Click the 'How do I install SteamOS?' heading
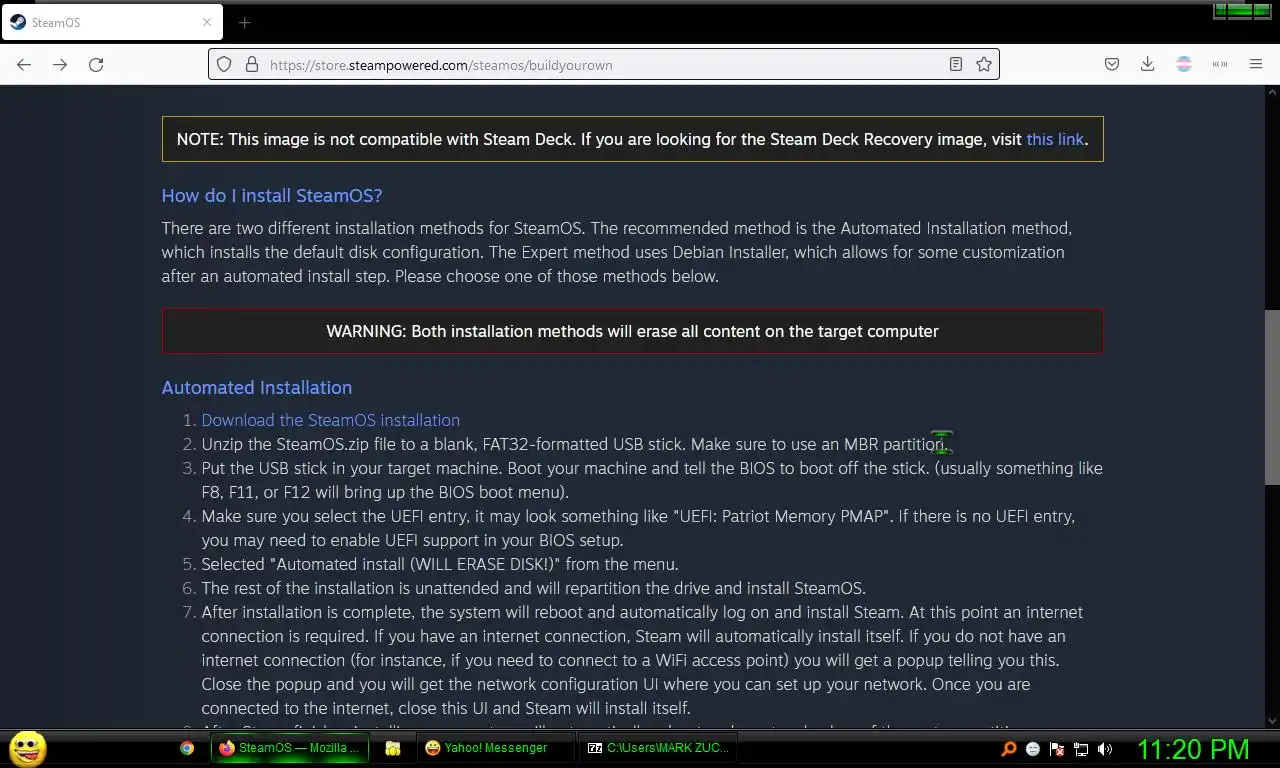Image resolution: width=1280 pixels, height=768 pixels. (x=272, y=195)
